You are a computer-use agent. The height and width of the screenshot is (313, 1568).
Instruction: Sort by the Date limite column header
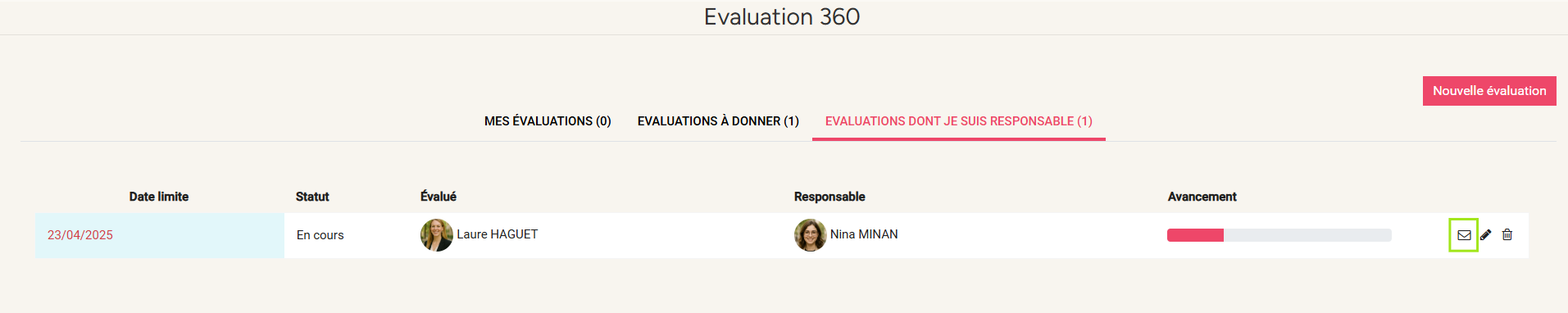[x=159, y=197]
